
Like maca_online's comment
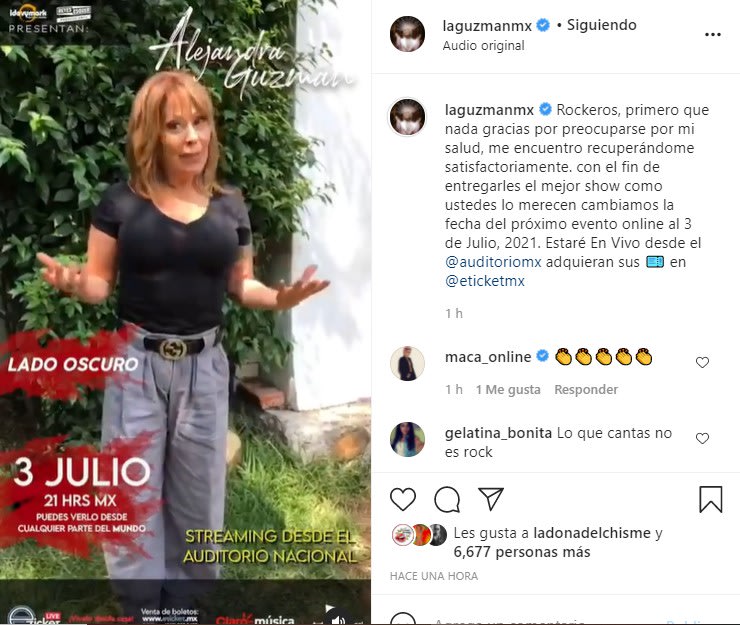pos(702,363)
